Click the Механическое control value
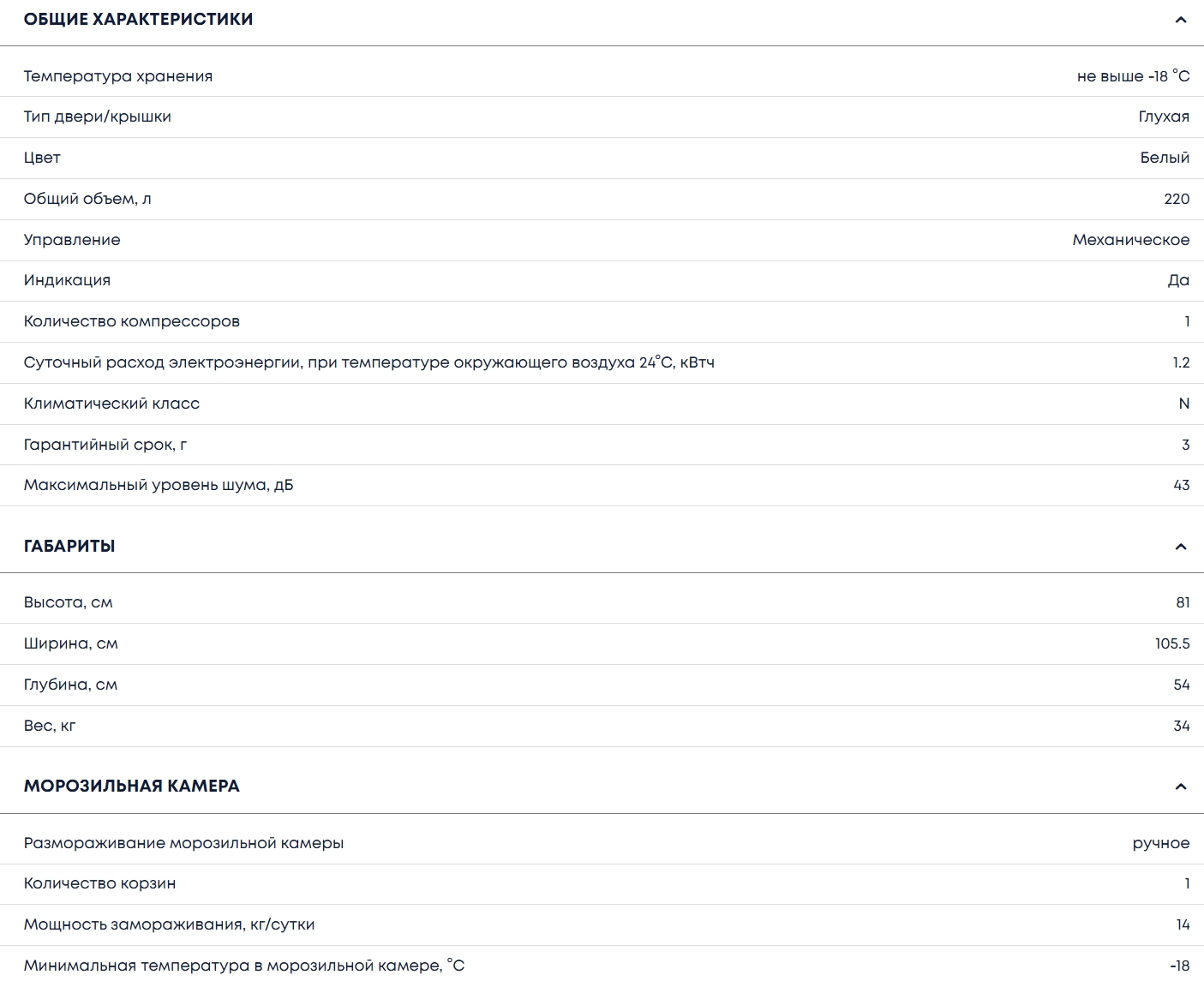The height and width of the screenshot is (981, 1204). pyautogui.click(x=1130, y=240)
